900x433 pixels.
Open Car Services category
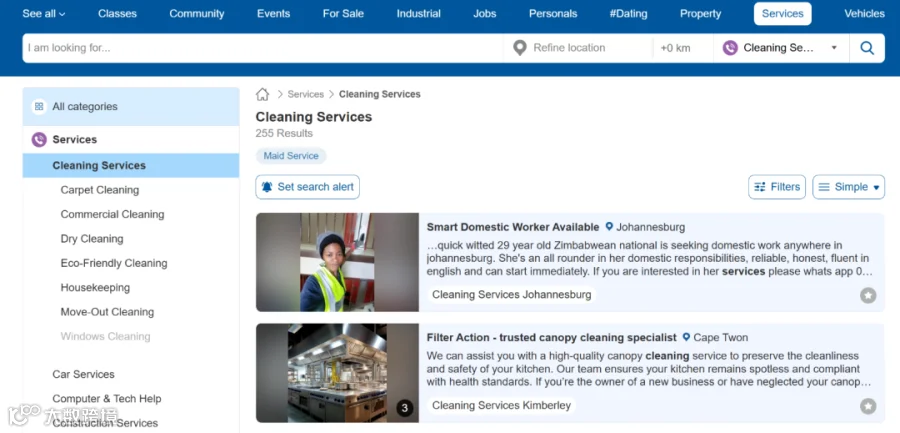(83, 374)
